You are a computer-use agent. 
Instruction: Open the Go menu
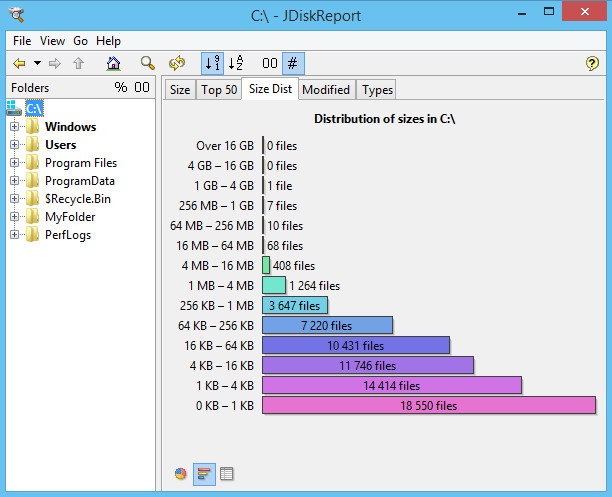pyautogui.click(x=80, y=41)
